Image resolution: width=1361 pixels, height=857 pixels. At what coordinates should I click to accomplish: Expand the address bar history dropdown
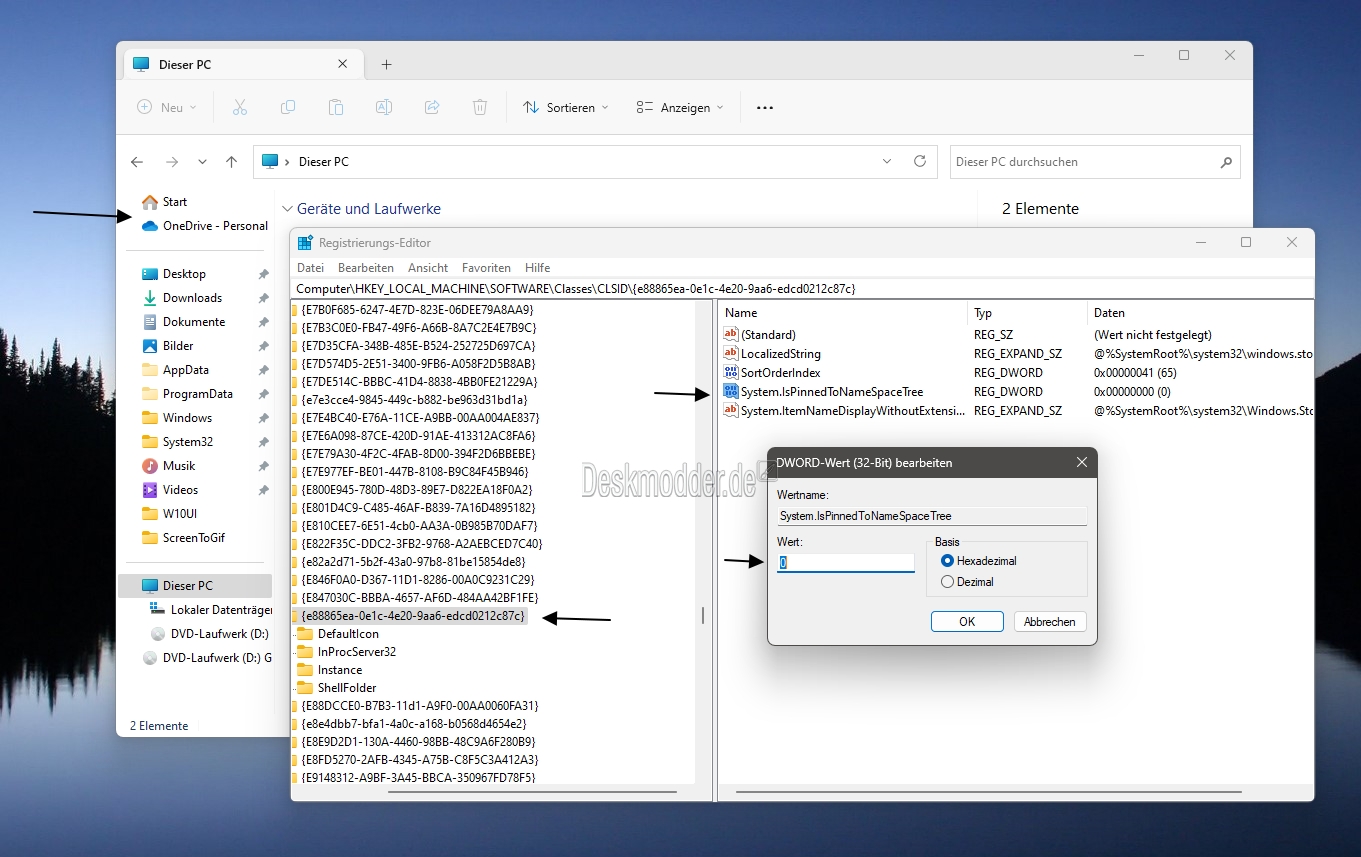pos(886,161)
